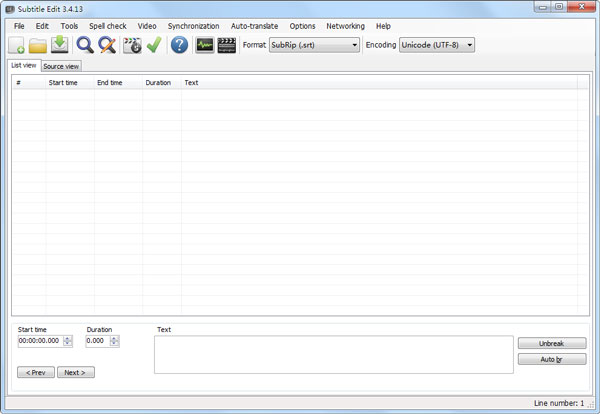Open the Synchronization menu
Viewport: 600px width, 414px height.
pyautogui.click(x=194, y=26)
